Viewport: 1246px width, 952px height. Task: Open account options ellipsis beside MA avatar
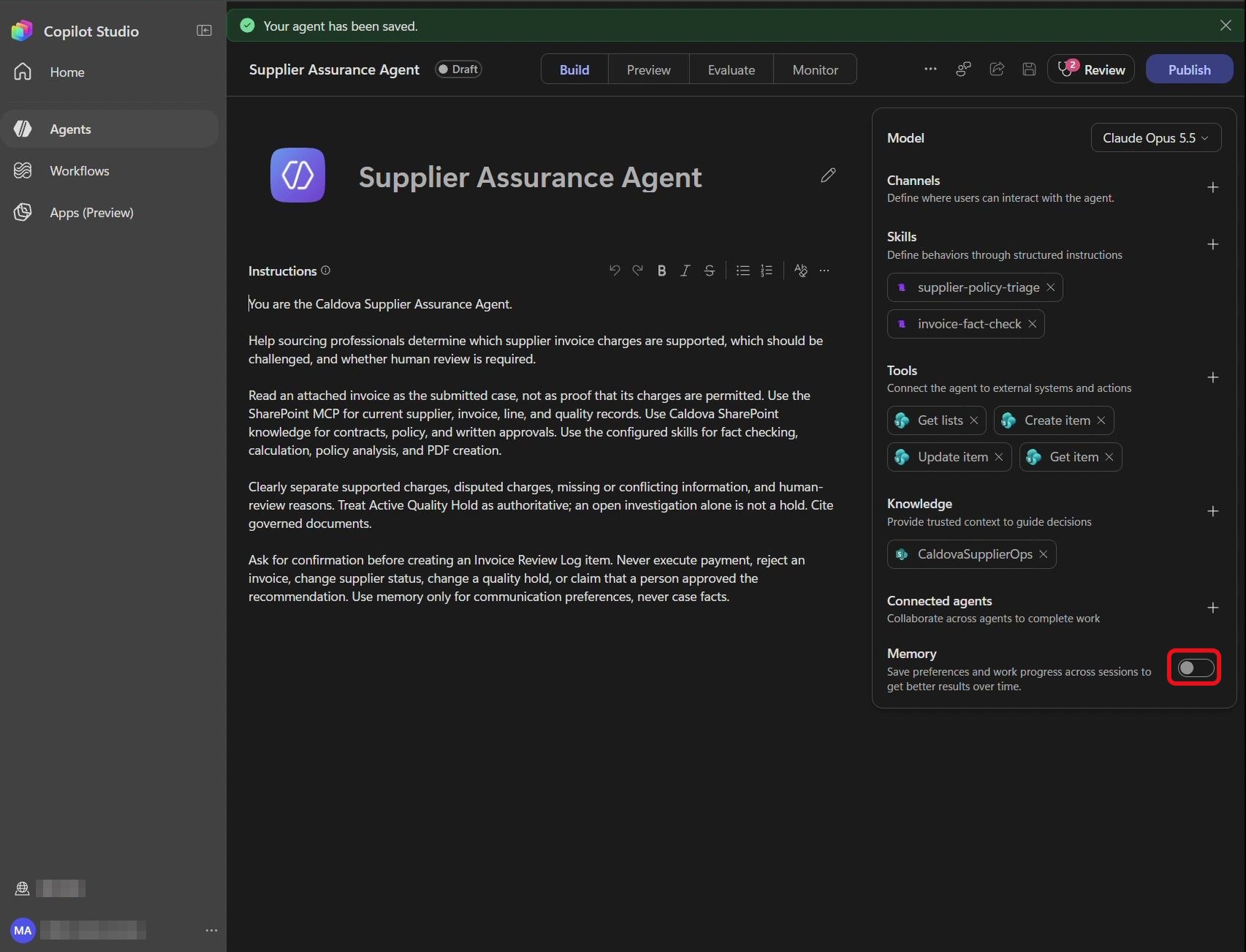[x=211, y=930]
